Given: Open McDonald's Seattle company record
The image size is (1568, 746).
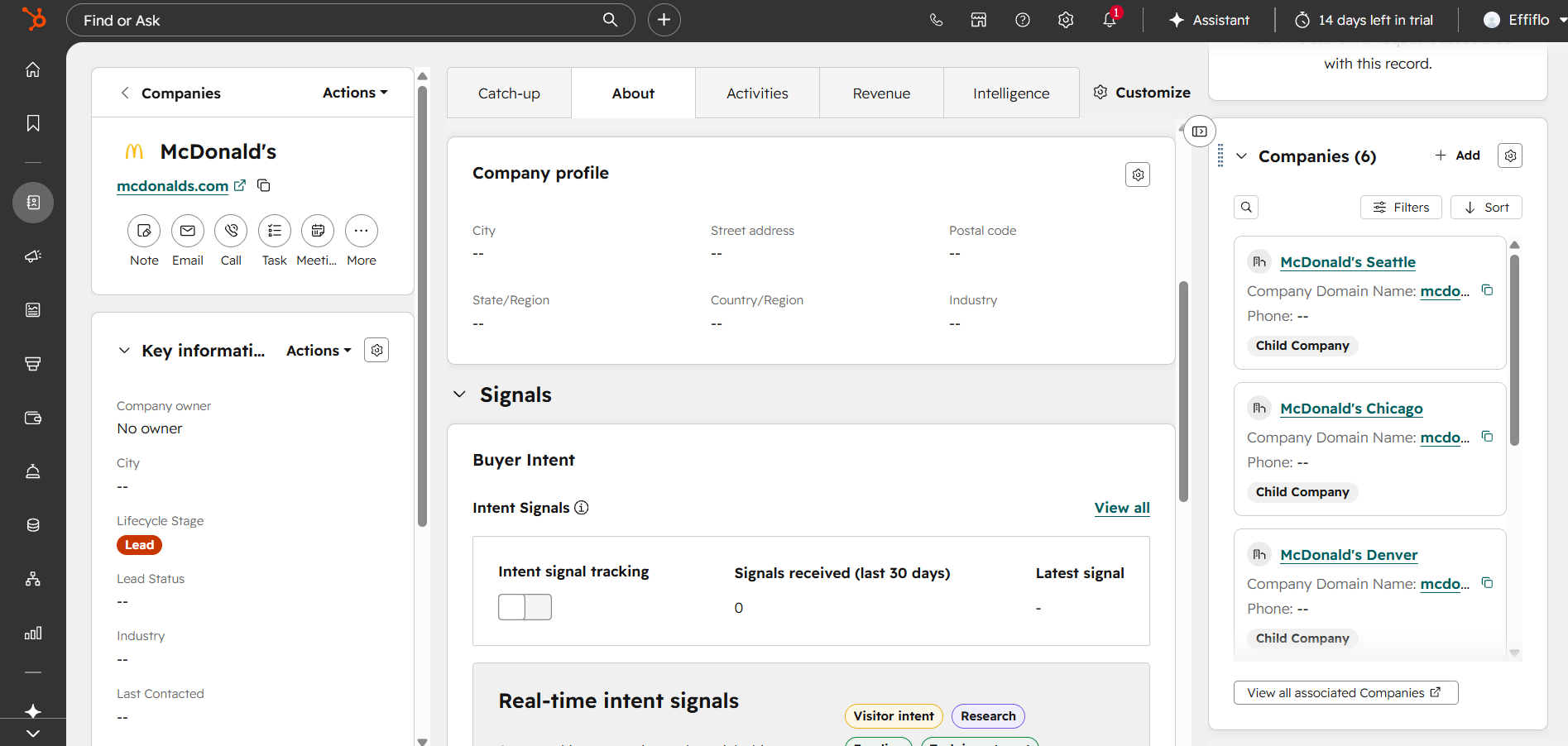Looking at the screenshot, I should 1348,262.
